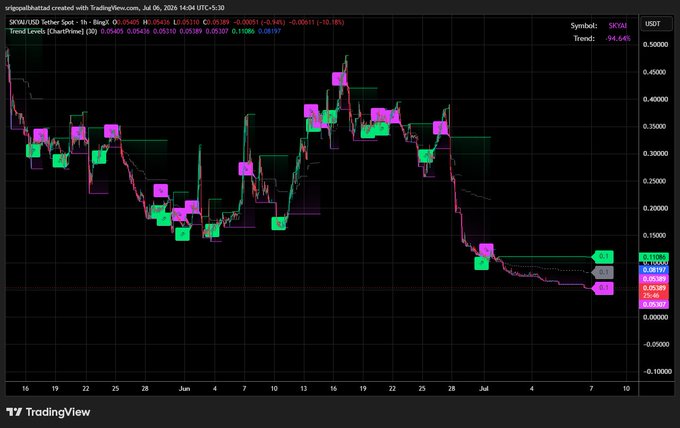680x428 pixels.
Task: Click the -94.64% Trend value
Action: coord(618,39)
